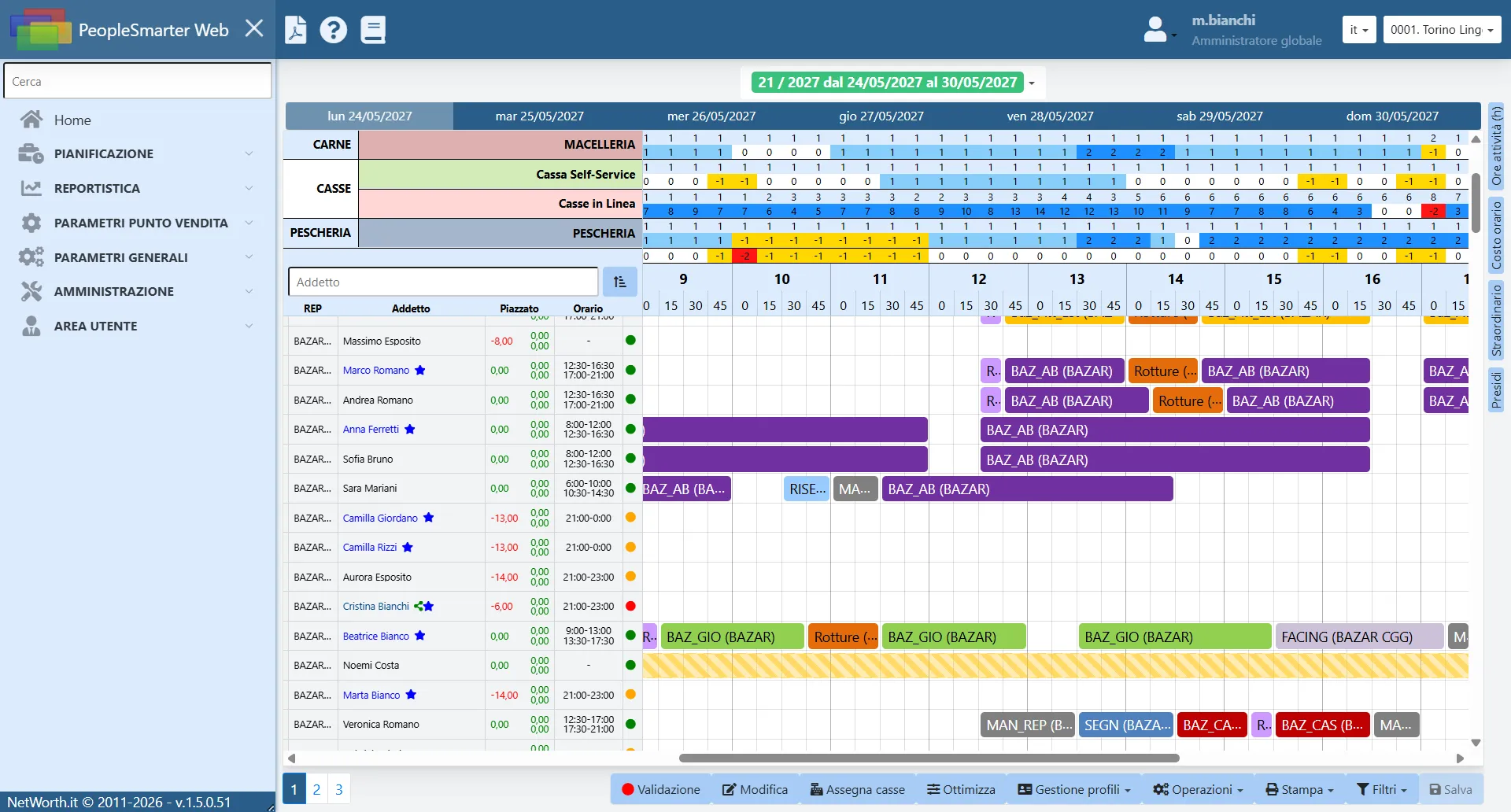Screen dimensions: 1511x812
Task: Open the Gestione profili dropdown
Action: [1074, 789]
